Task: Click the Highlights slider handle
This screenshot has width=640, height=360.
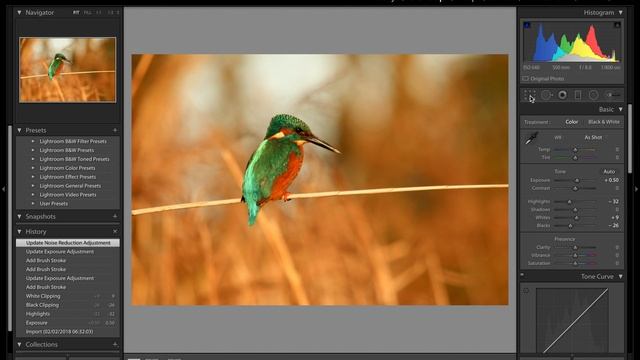Action: (x=569, y=202)
